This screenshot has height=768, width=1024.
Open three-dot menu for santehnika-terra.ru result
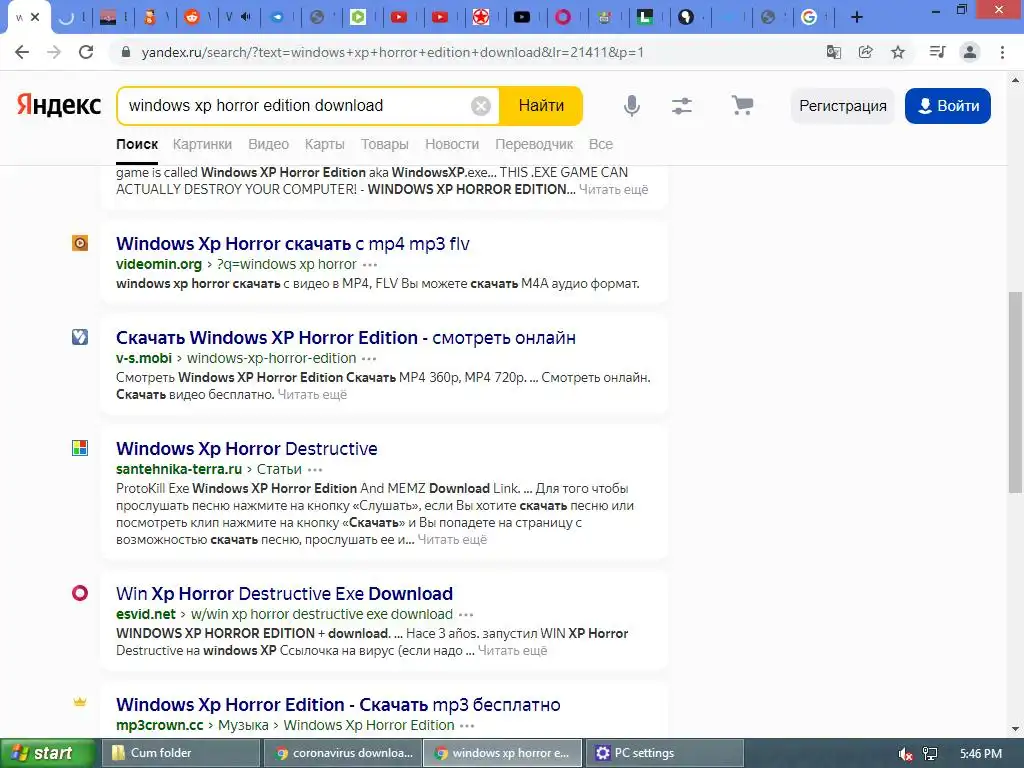coord(315,470)
